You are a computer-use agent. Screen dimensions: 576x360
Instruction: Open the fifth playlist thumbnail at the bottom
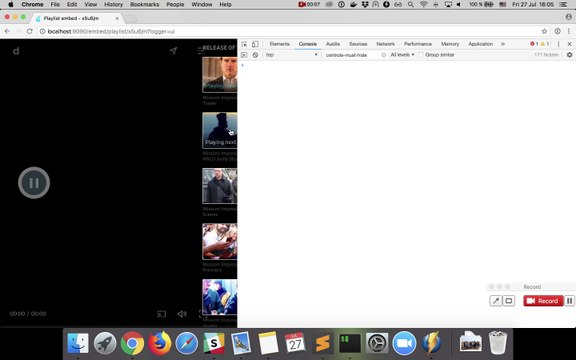[220, 297]
